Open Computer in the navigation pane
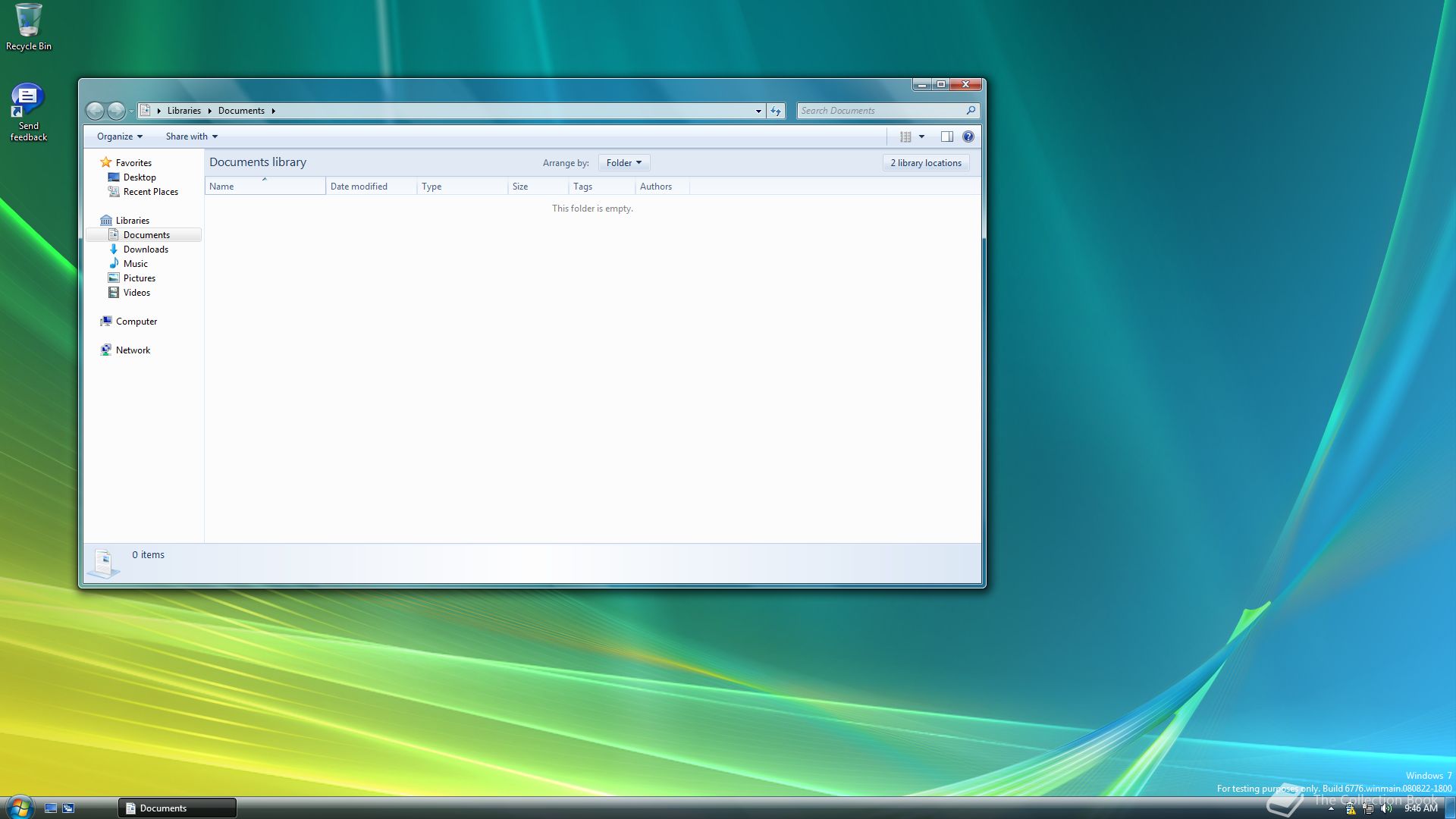The height and width of the screenshot is (819, 1456). pyautogui.click(x=136, y=322)
